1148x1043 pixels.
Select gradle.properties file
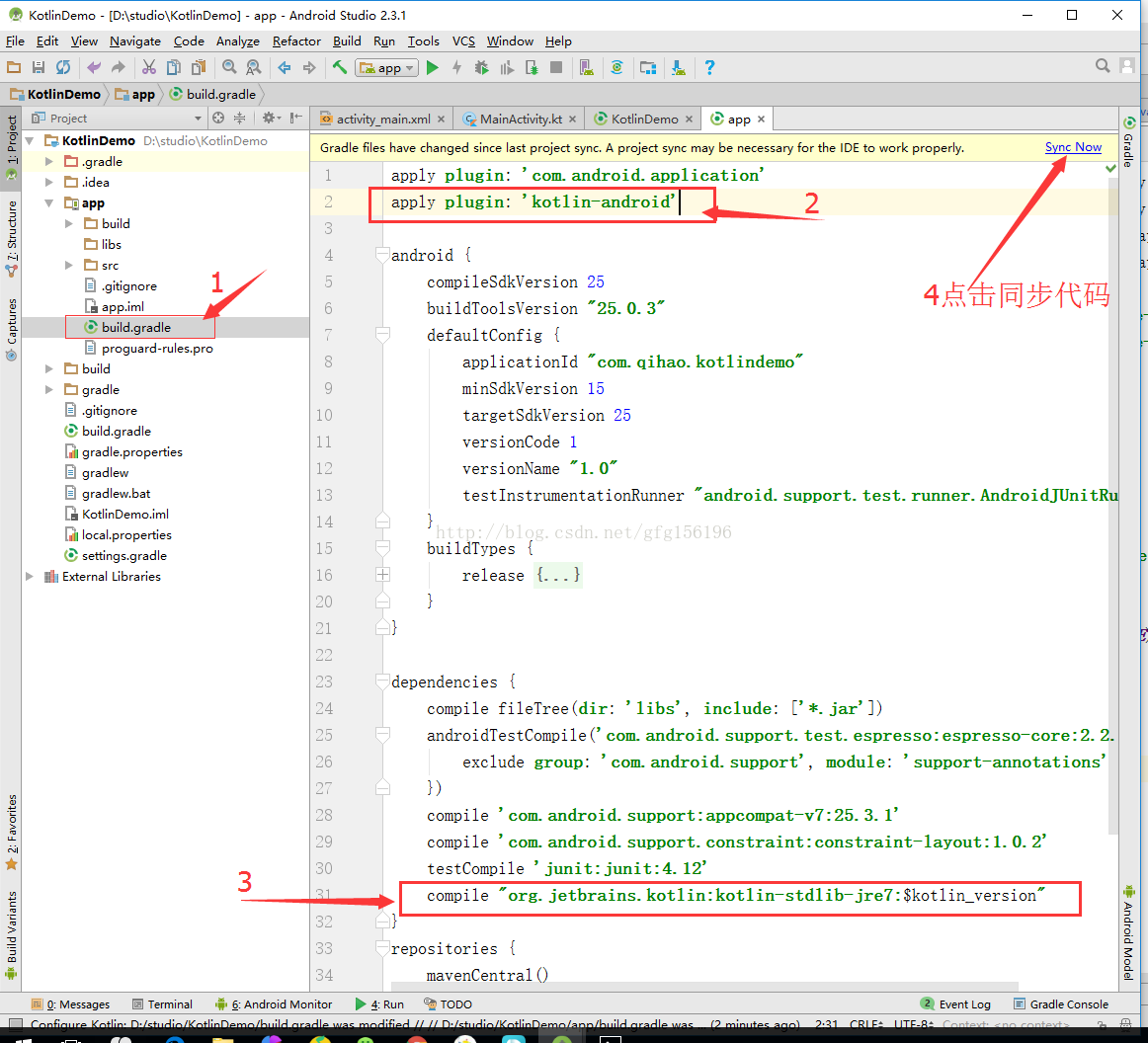(x=131, y=451)
